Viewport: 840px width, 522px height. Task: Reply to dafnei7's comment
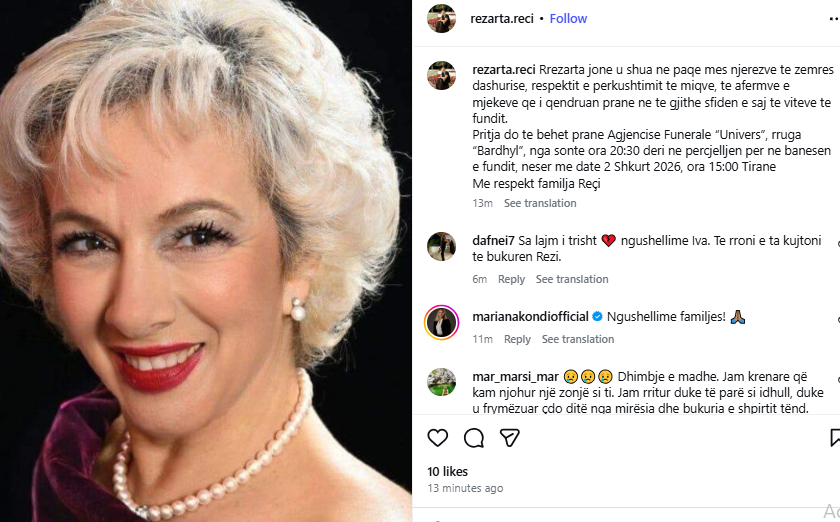(511, 279)
